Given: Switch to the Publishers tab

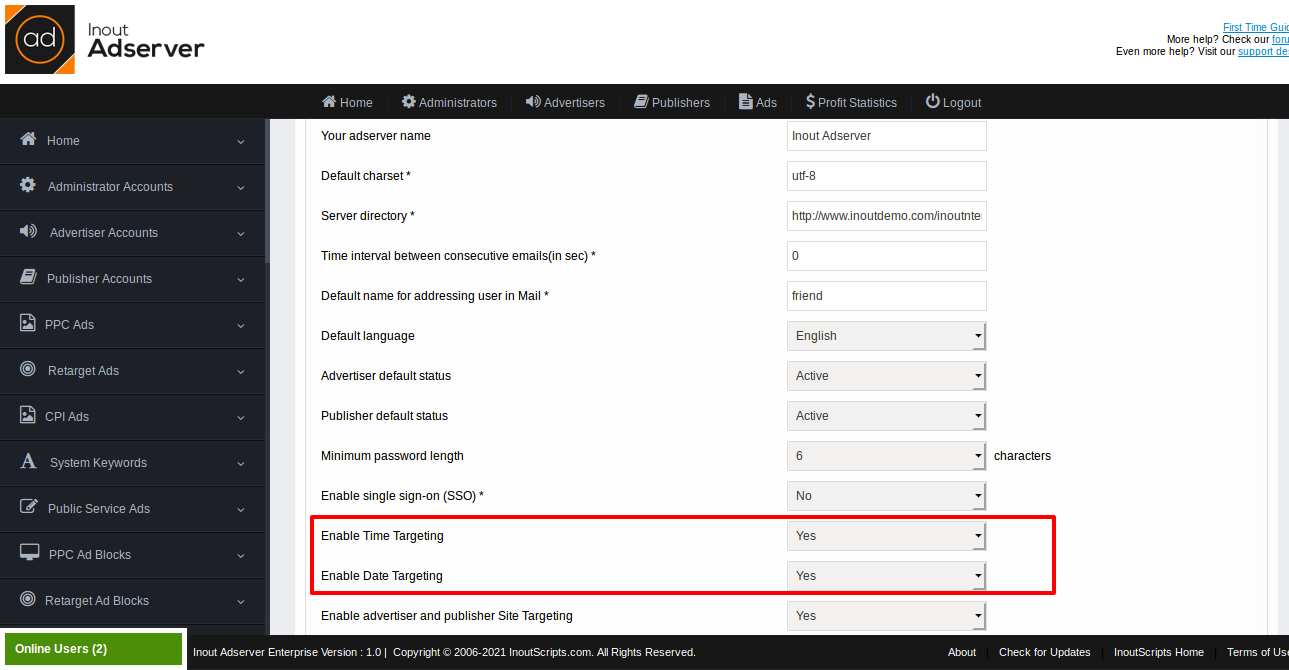Looking at the screenshot, I should [671, 101].
